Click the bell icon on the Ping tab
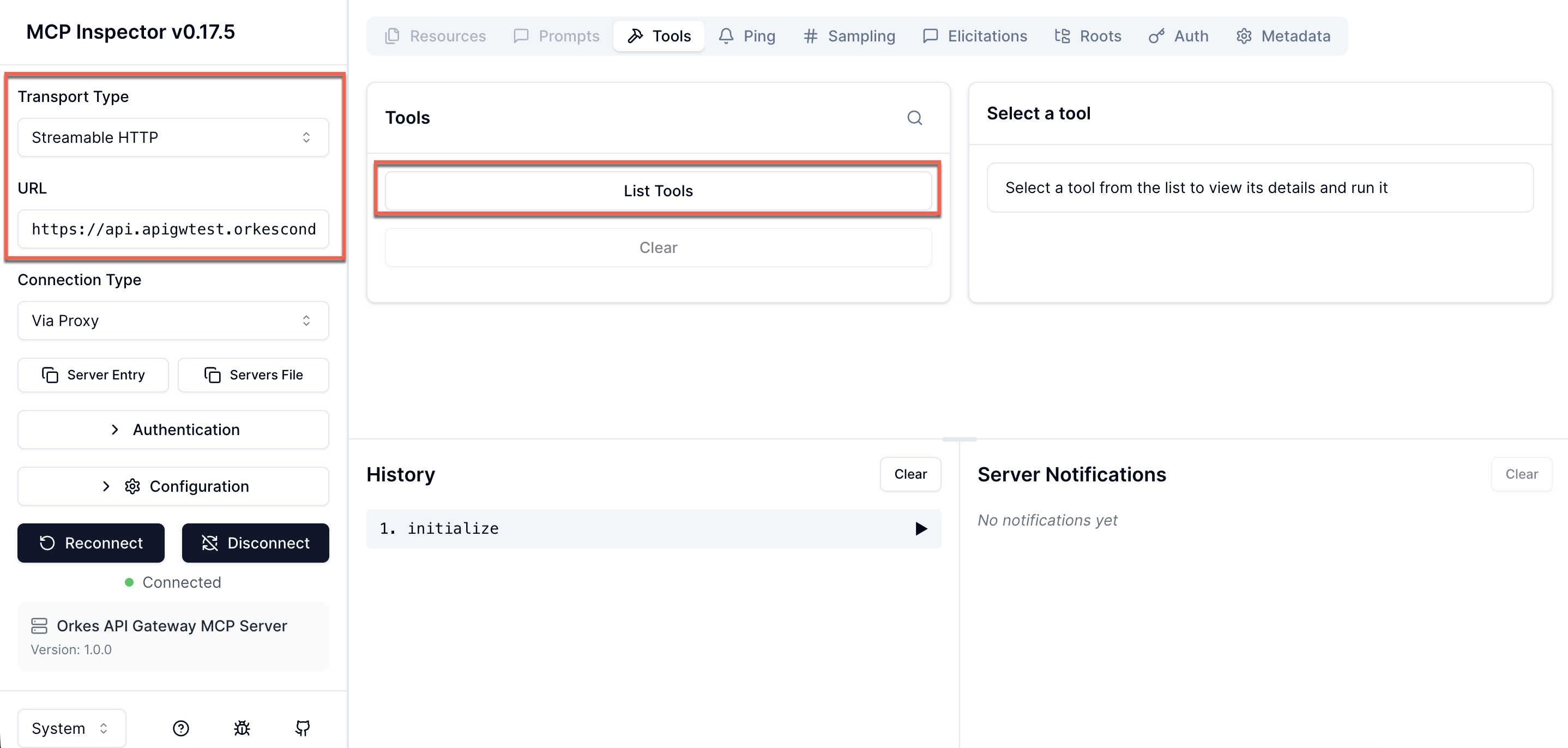The image size is (1568, 748). coord(725,36)
